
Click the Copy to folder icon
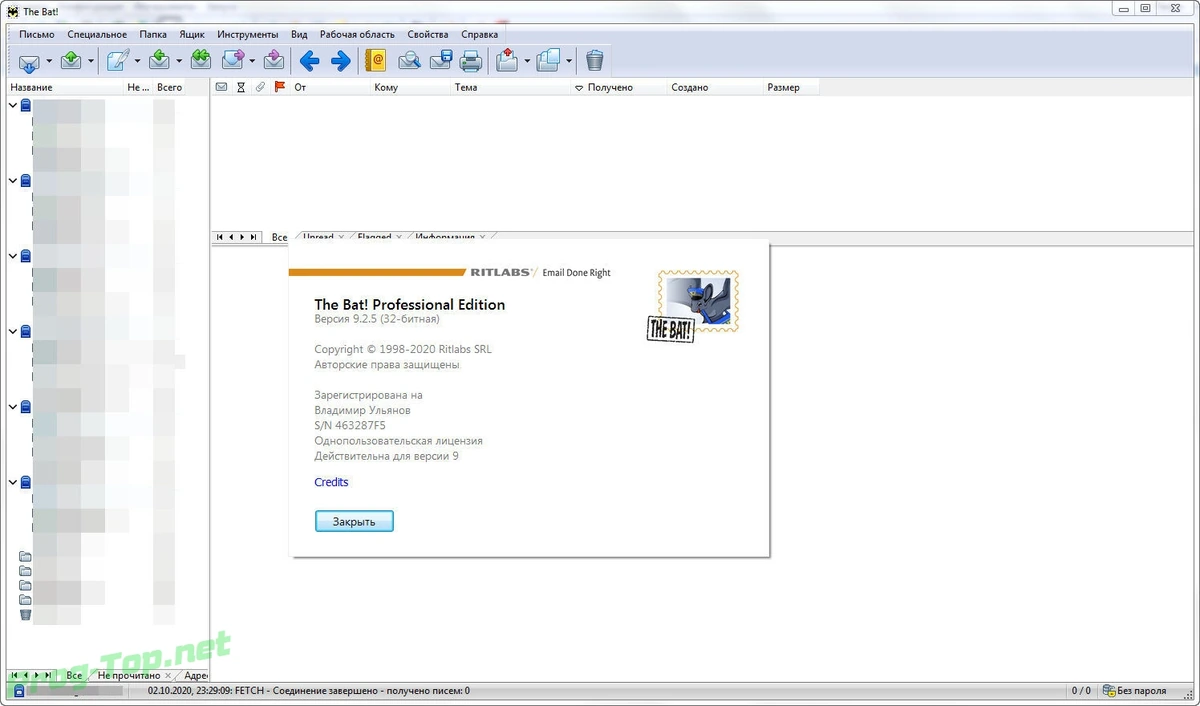548,61
